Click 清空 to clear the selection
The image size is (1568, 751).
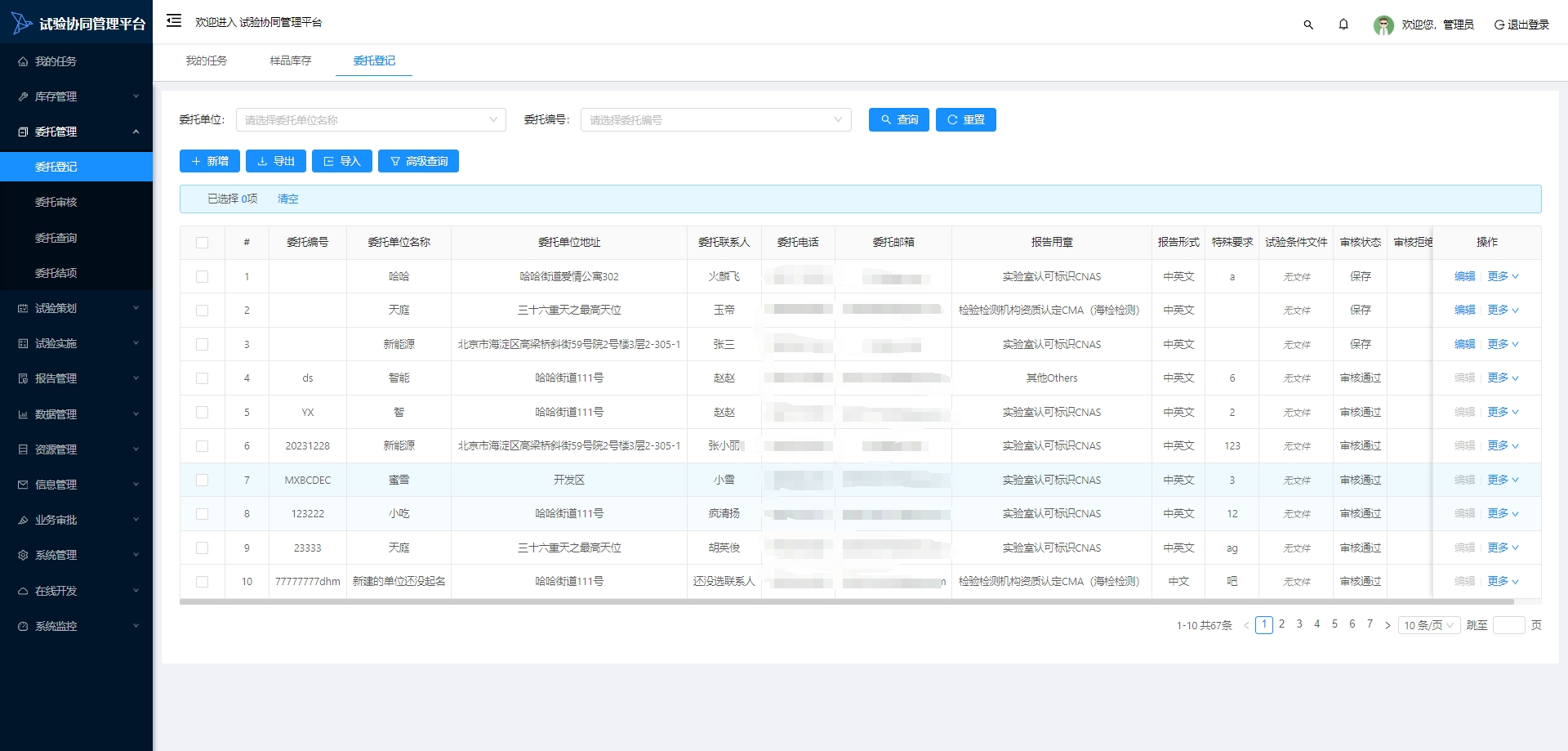[x=287, y=199]
